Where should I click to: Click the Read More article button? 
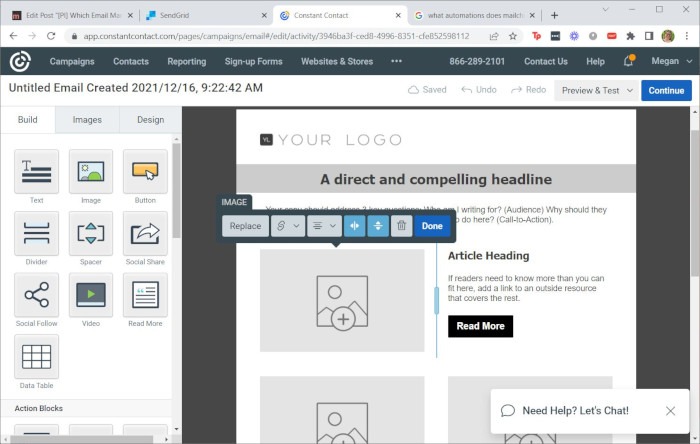(x=480, y=326)
